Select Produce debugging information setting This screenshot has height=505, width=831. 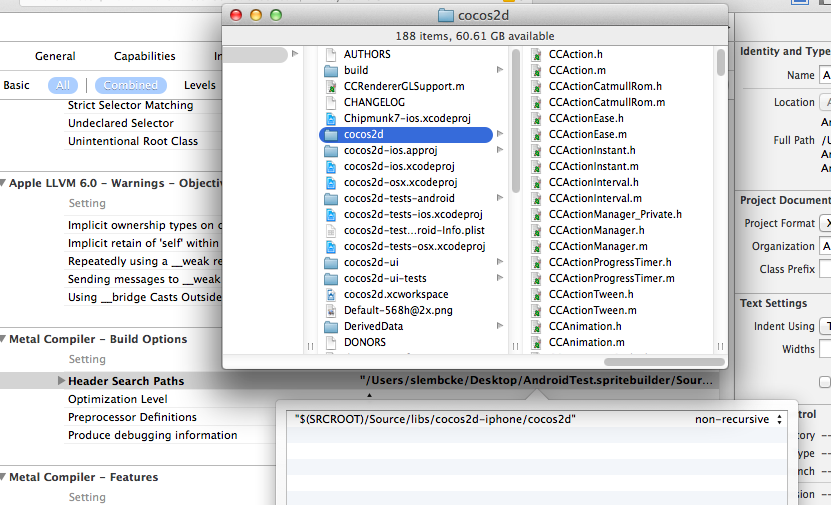click(153, 435)
